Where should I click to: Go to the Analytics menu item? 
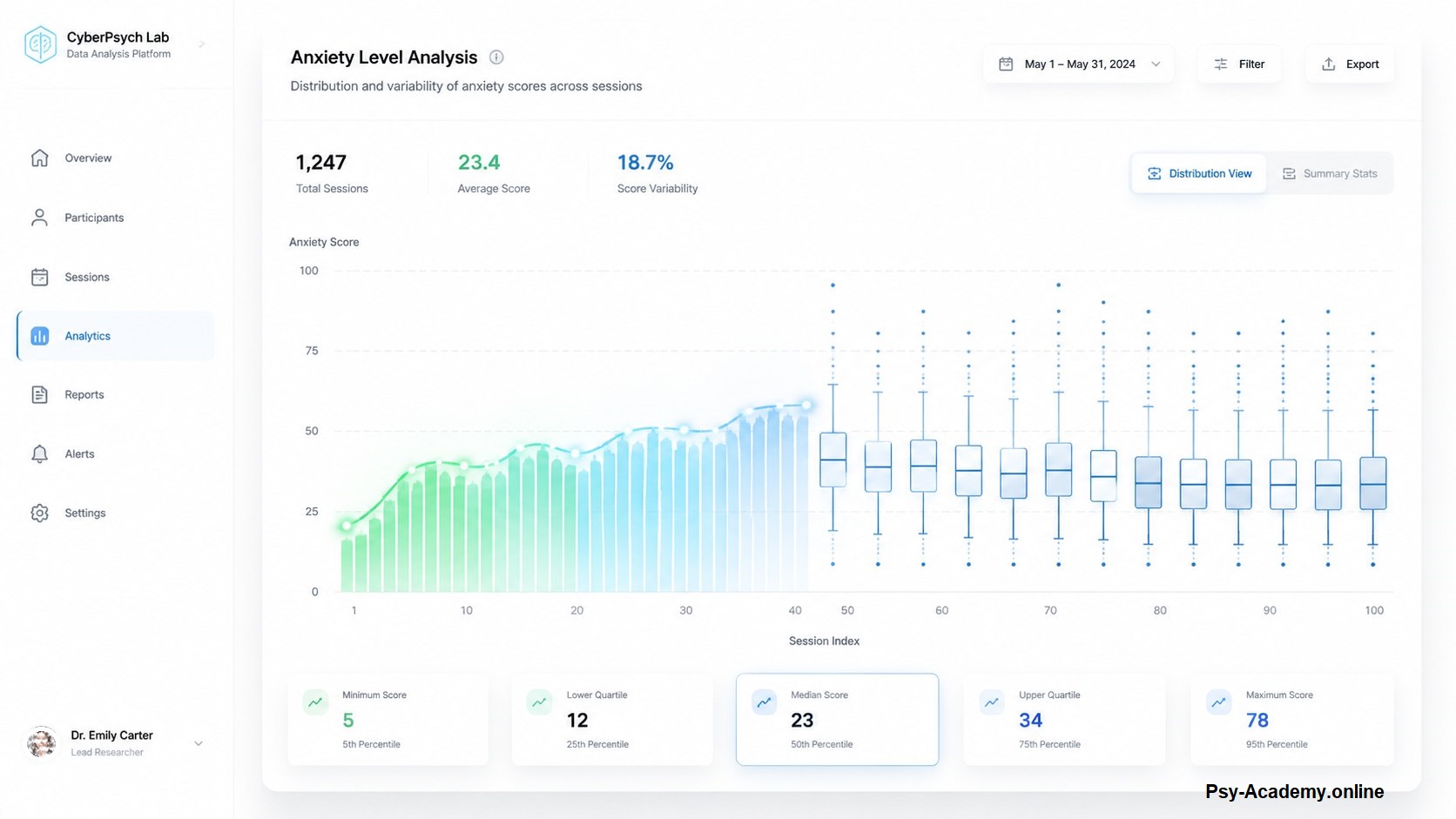(115, 336)
